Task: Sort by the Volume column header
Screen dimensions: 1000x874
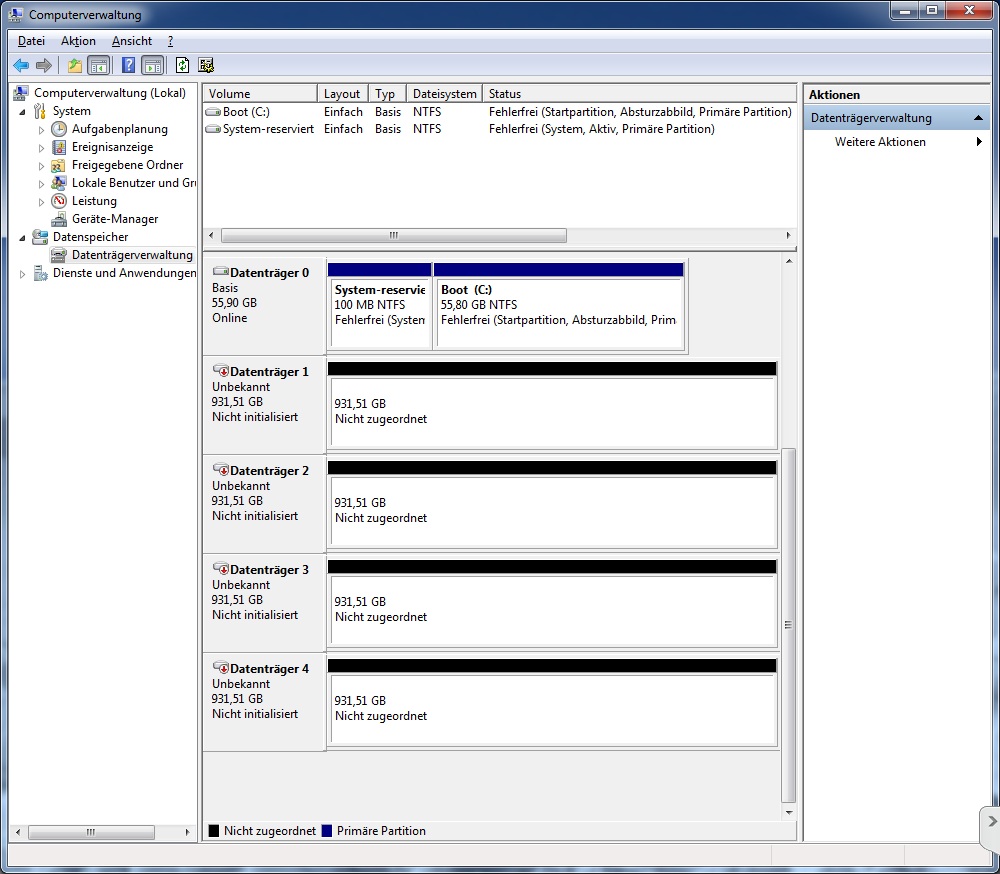Action: [260, 94]
